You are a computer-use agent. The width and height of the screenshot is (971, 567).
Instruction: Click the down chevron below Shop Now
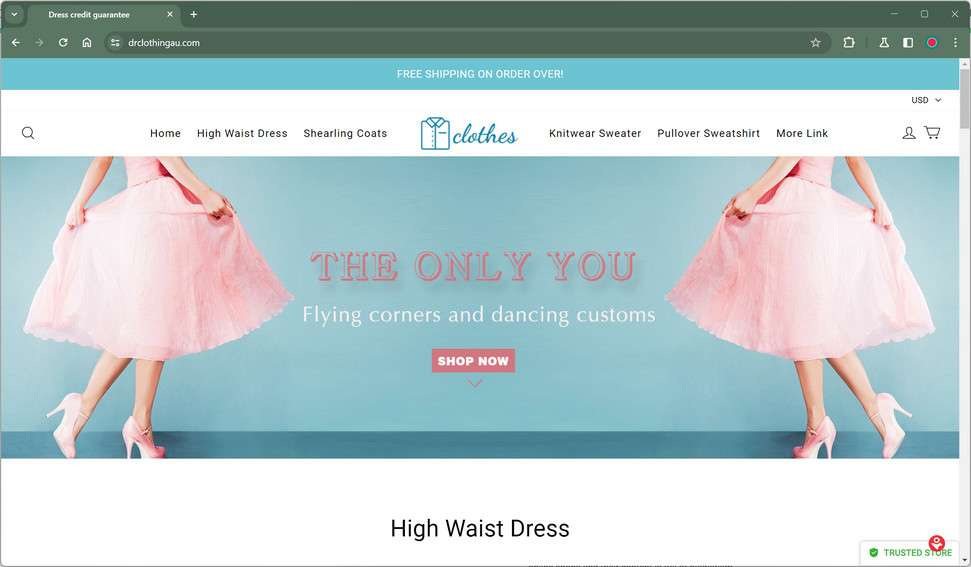pyautogui.click(x=474, y=384)
